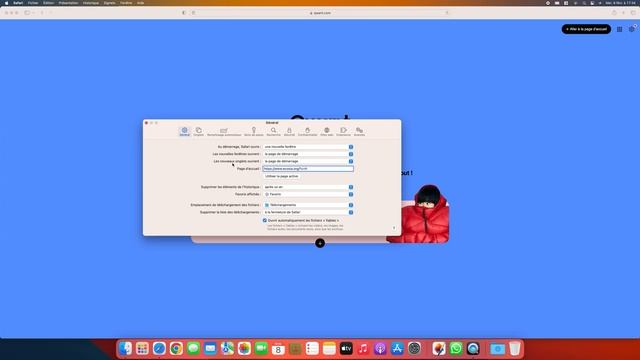Open Music from the dock
This screenshot has height=360, width=640.
363,349
